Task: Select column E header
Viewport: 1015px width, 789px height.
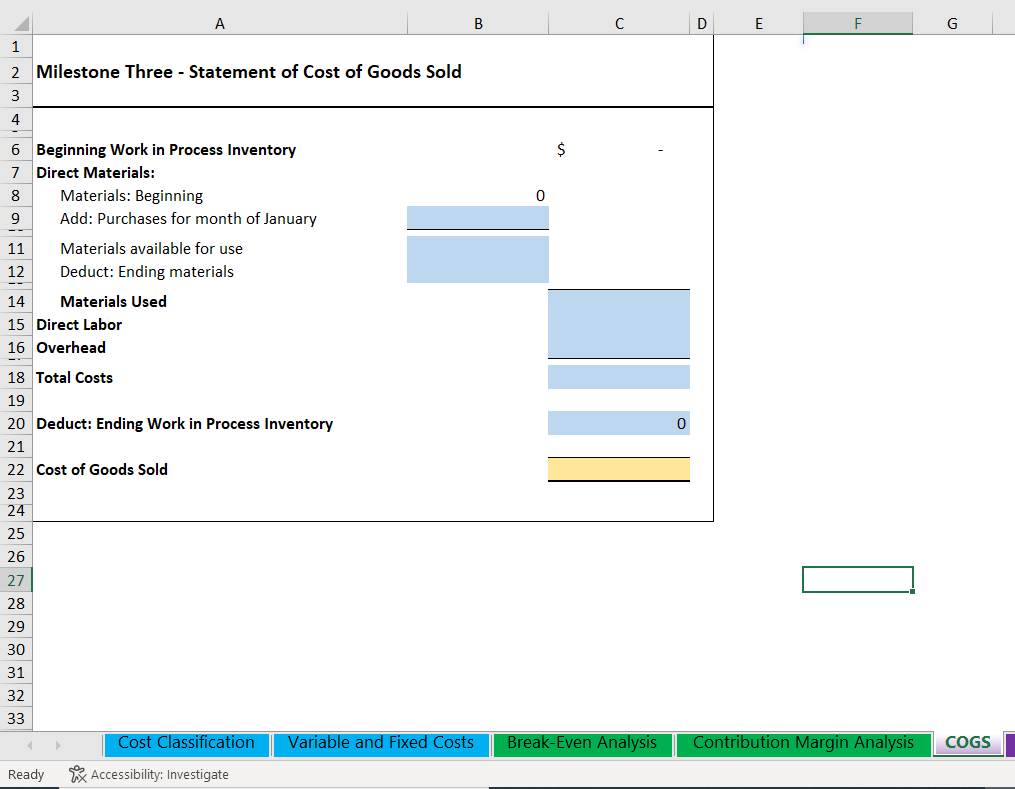Action: pos(759,24)
